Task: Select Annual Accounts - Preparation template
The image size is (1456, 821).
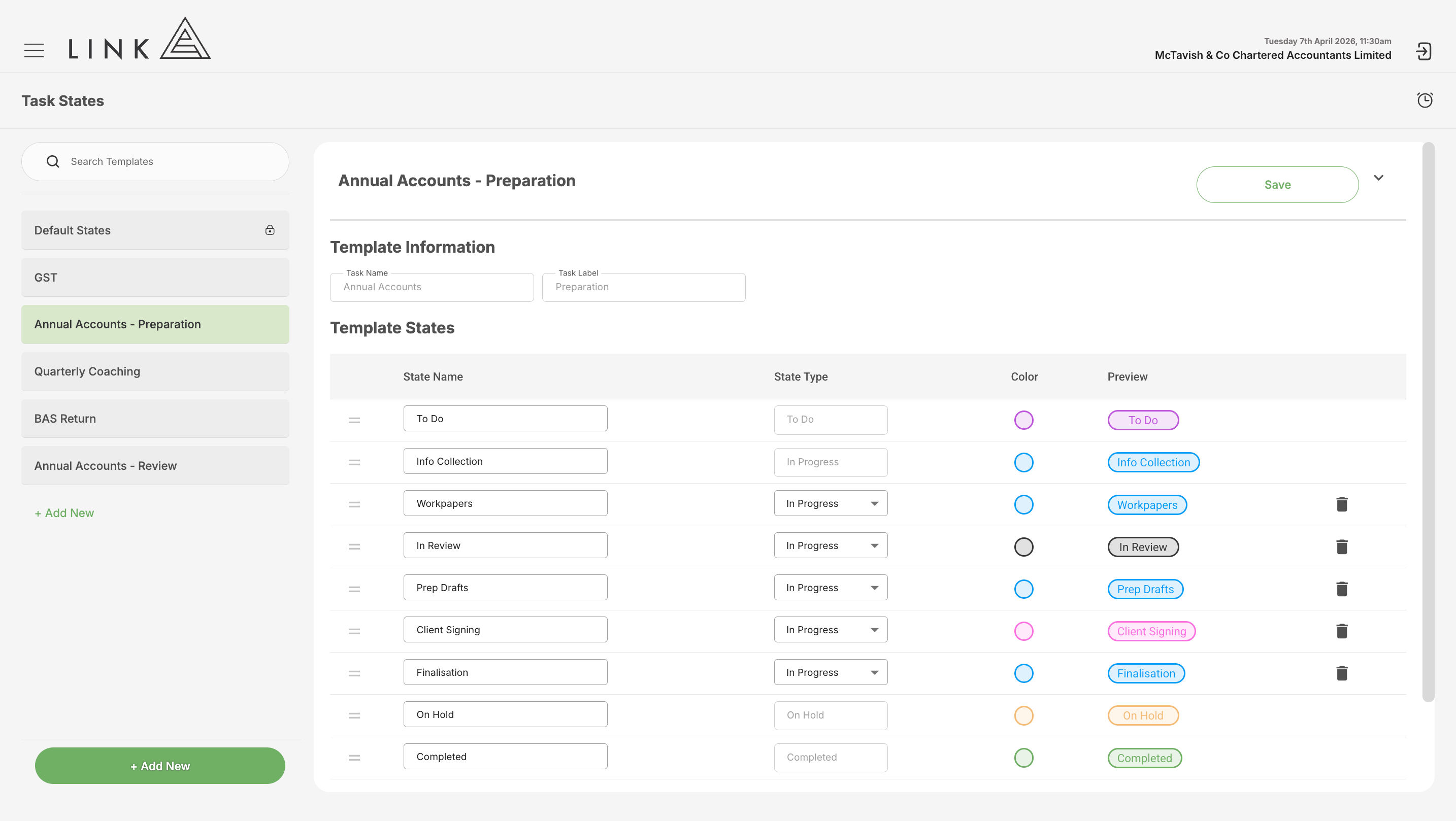Action: point(155,324)
